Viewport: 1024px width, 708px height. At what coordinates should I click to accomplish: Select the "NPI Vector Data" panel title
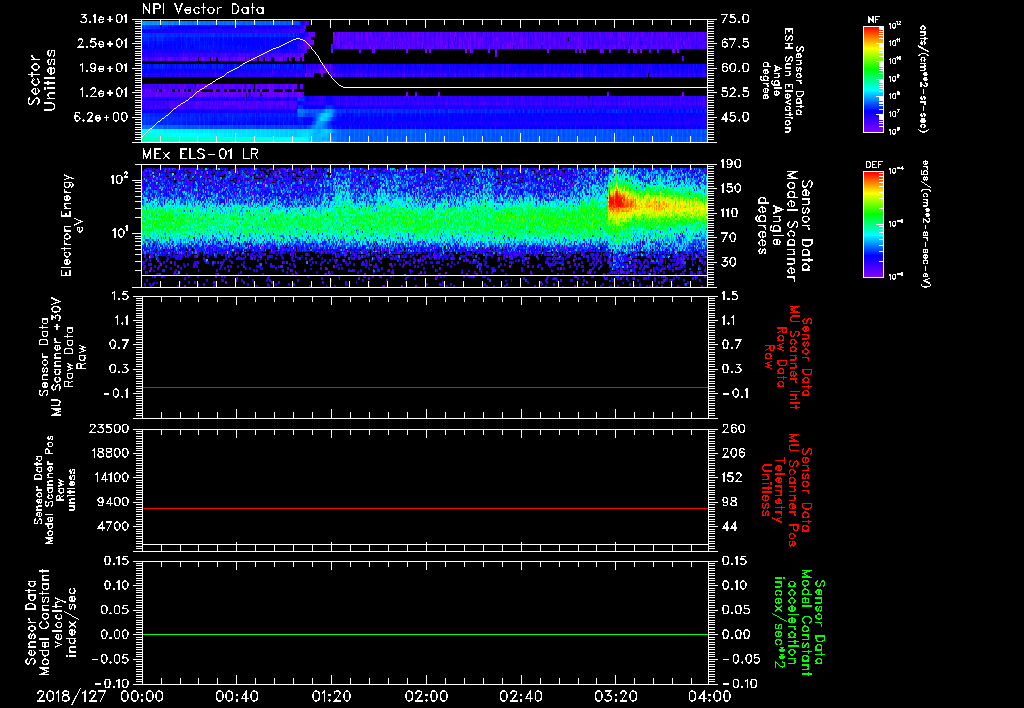(x=203, y=9)
